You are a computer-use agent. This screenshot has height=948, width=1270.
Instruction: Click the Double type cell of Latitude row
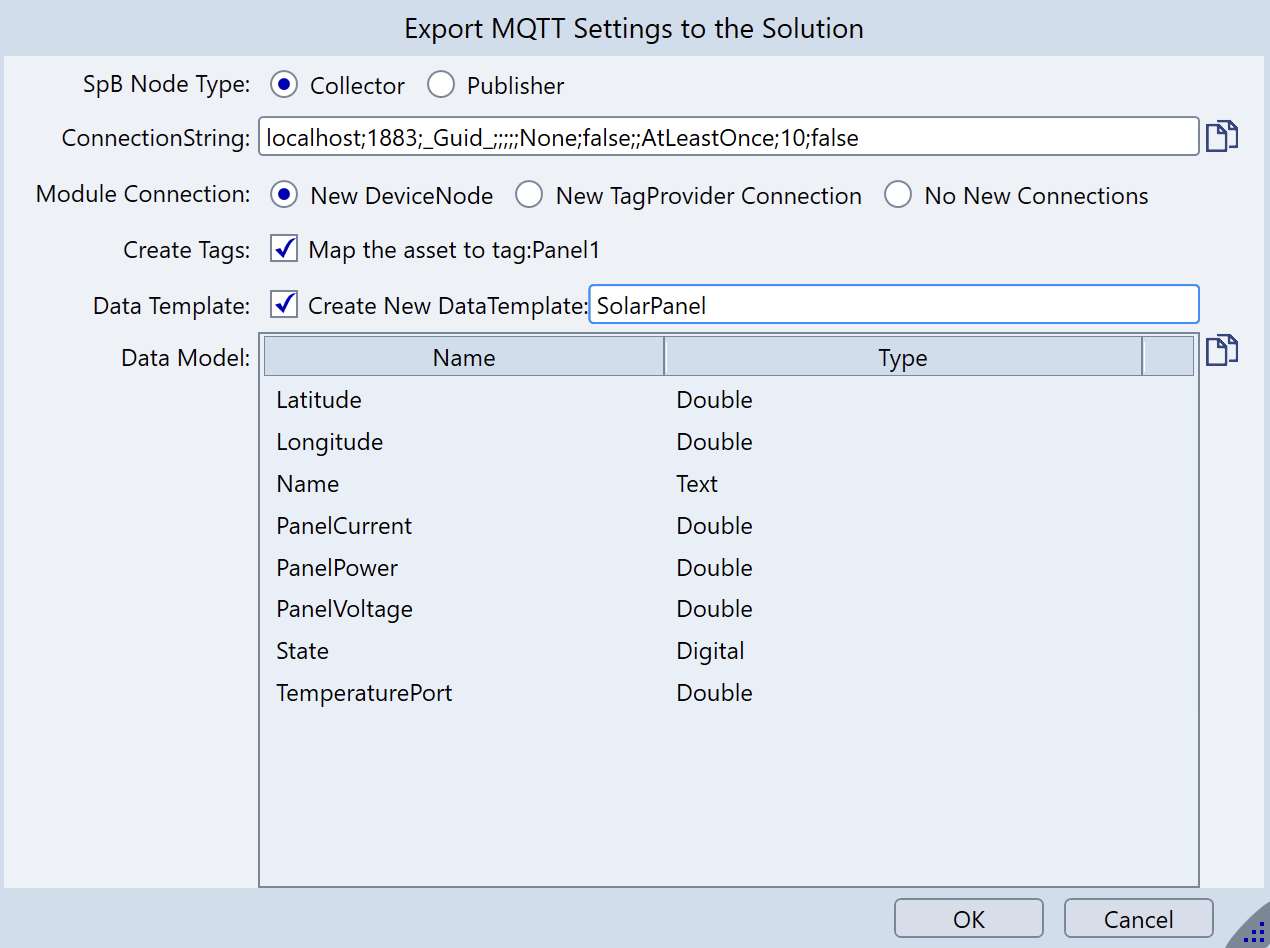(x=714, y=400)
